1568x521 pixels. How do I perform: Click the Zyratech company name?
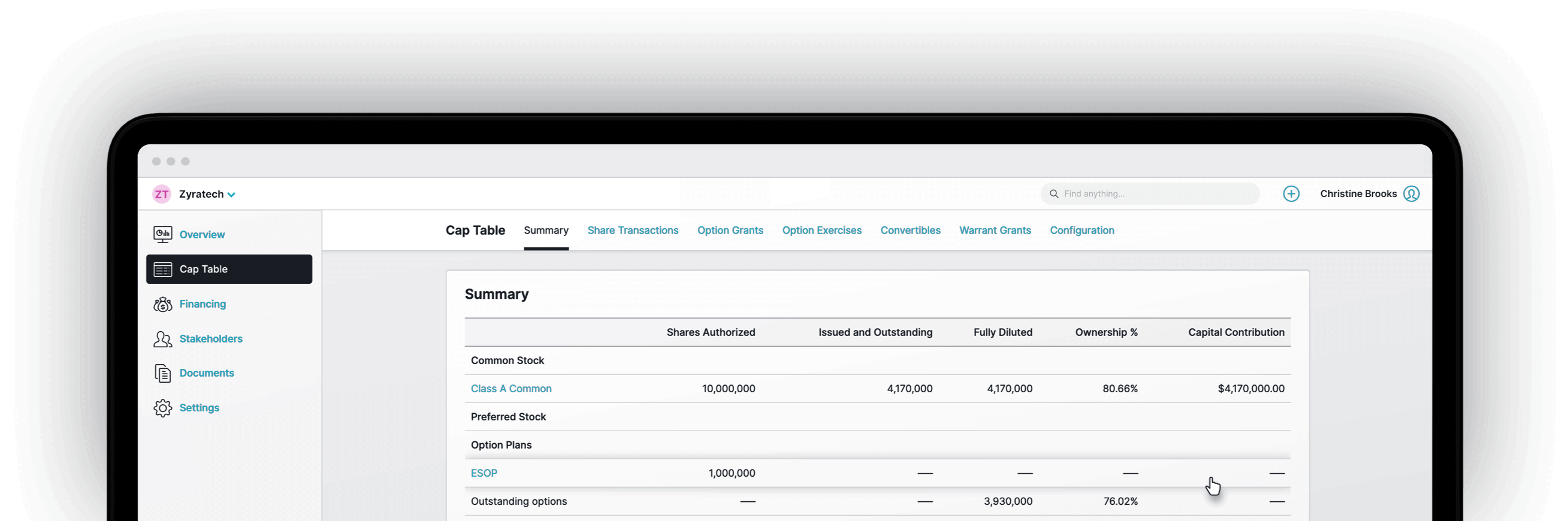201,194
